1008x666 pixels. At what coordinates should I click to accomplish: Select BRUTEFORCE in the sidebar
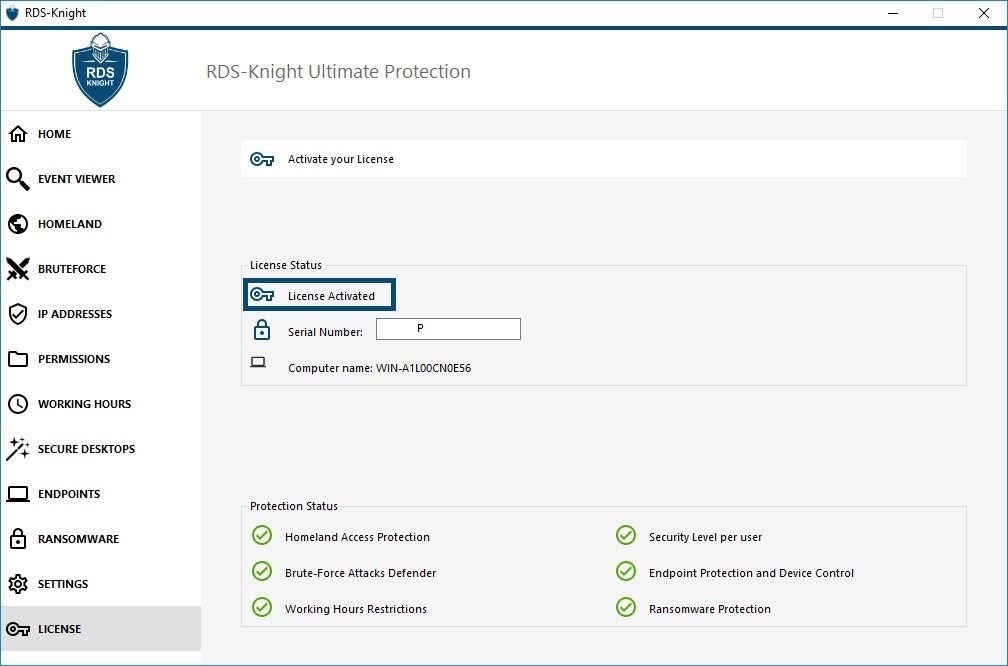click(72, 269)
